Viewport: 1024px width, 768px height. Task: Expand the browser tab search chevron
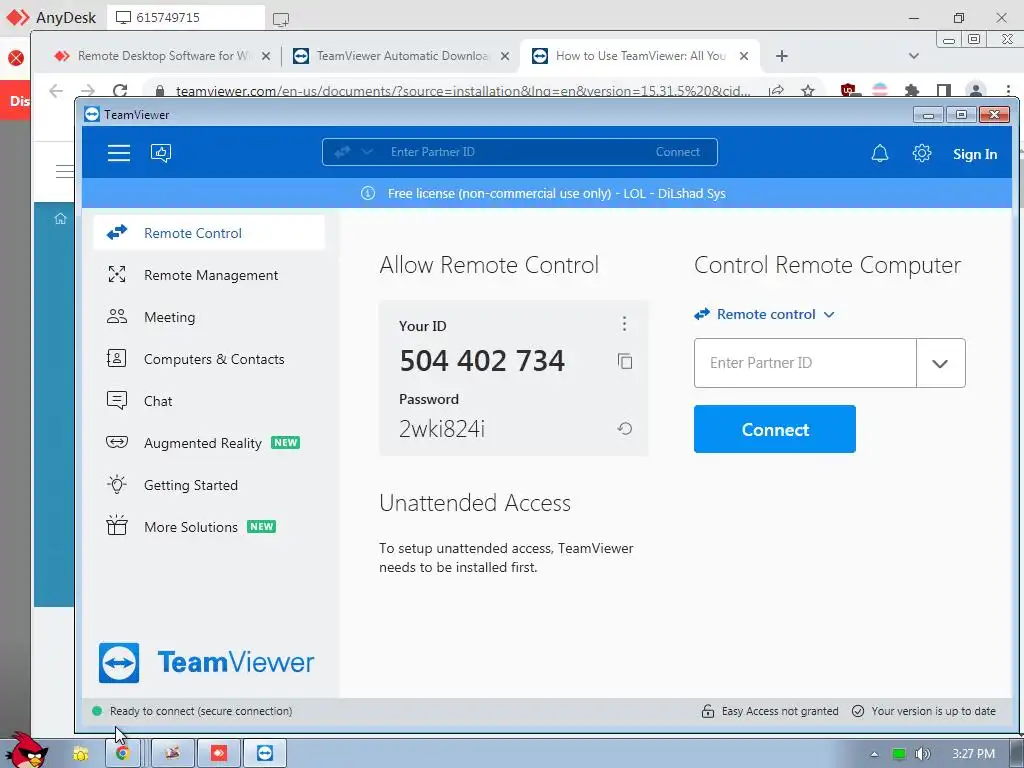coord(914,56)
